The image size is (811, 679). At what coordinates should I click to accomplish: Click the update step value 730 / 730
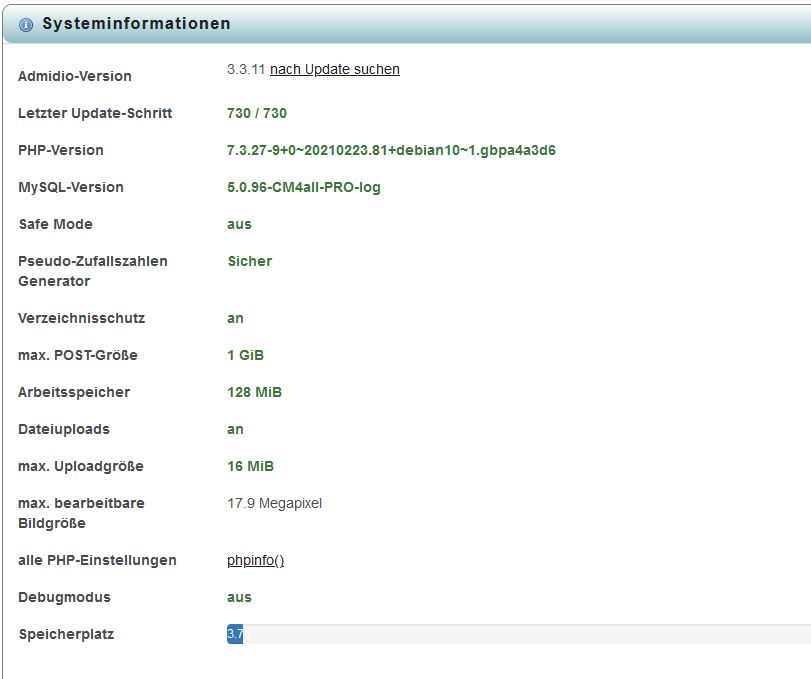(257, 113)
